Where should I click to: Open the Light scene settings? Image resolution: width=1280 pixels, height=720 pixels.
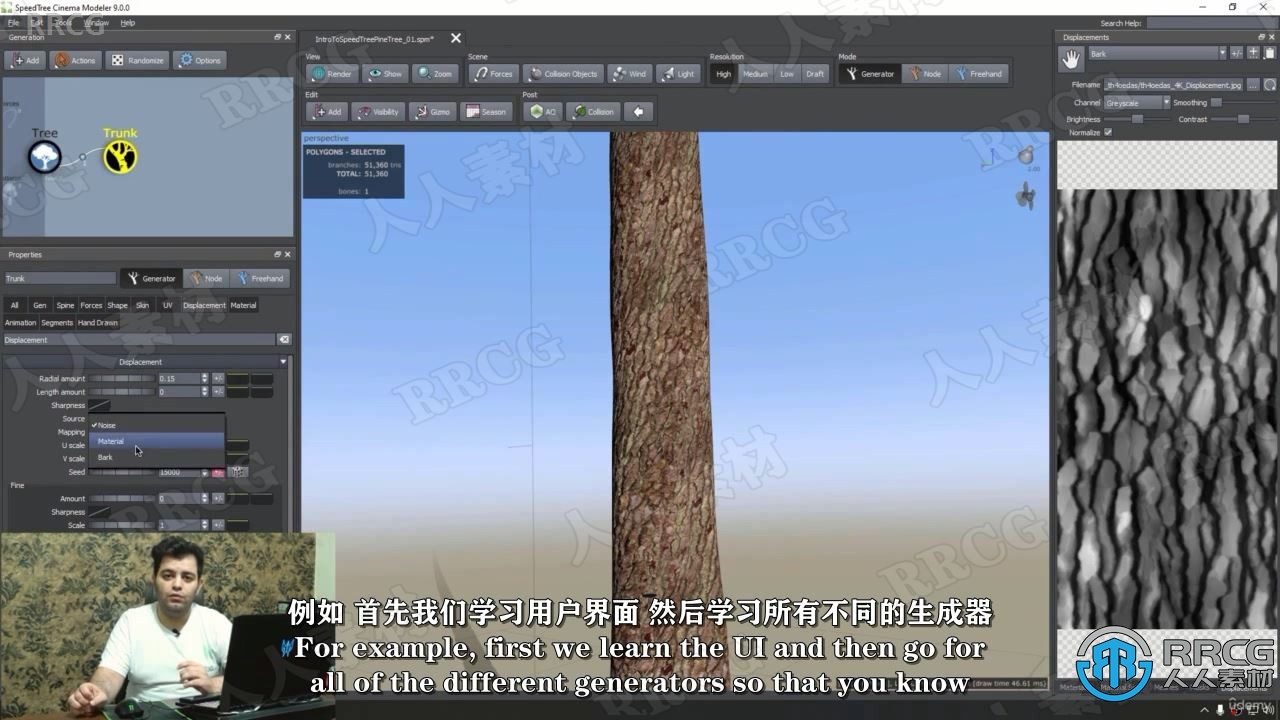[x=677, y=74]
